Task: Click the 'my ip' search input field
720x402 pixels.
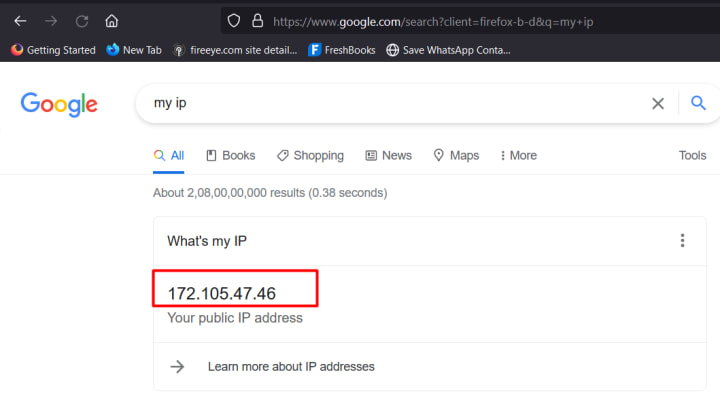Action: coord(395,103)
